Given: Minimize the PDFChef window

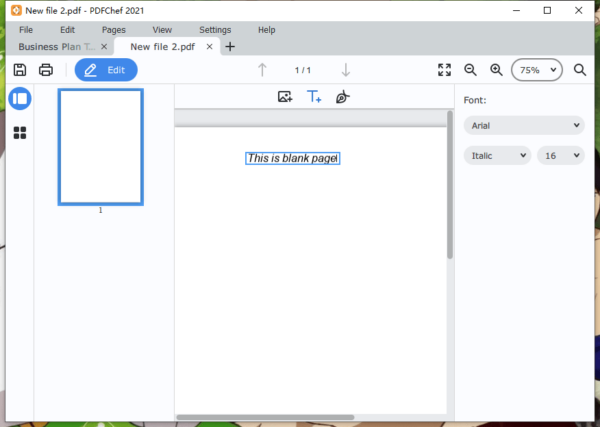Looking at the screenshot, I should tap(516, 10).
